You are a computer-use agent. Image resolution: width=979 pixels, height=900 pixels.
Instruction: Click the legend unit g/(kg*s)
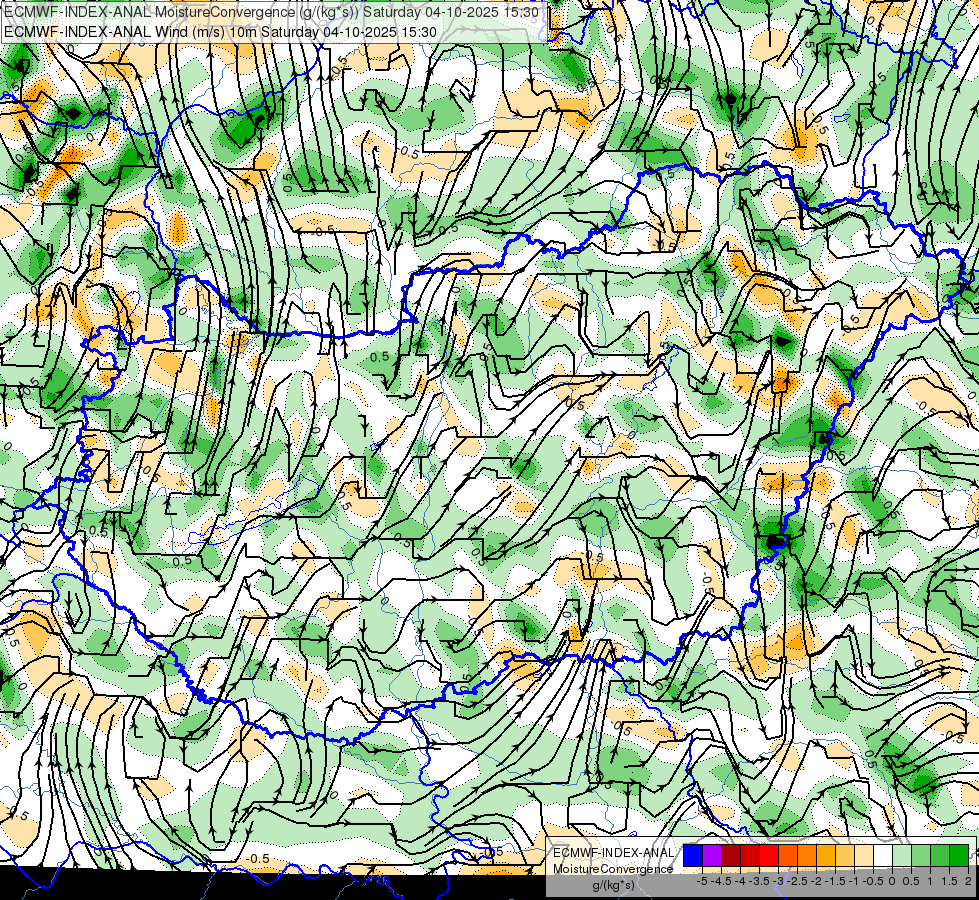click(x=613, y=885)
